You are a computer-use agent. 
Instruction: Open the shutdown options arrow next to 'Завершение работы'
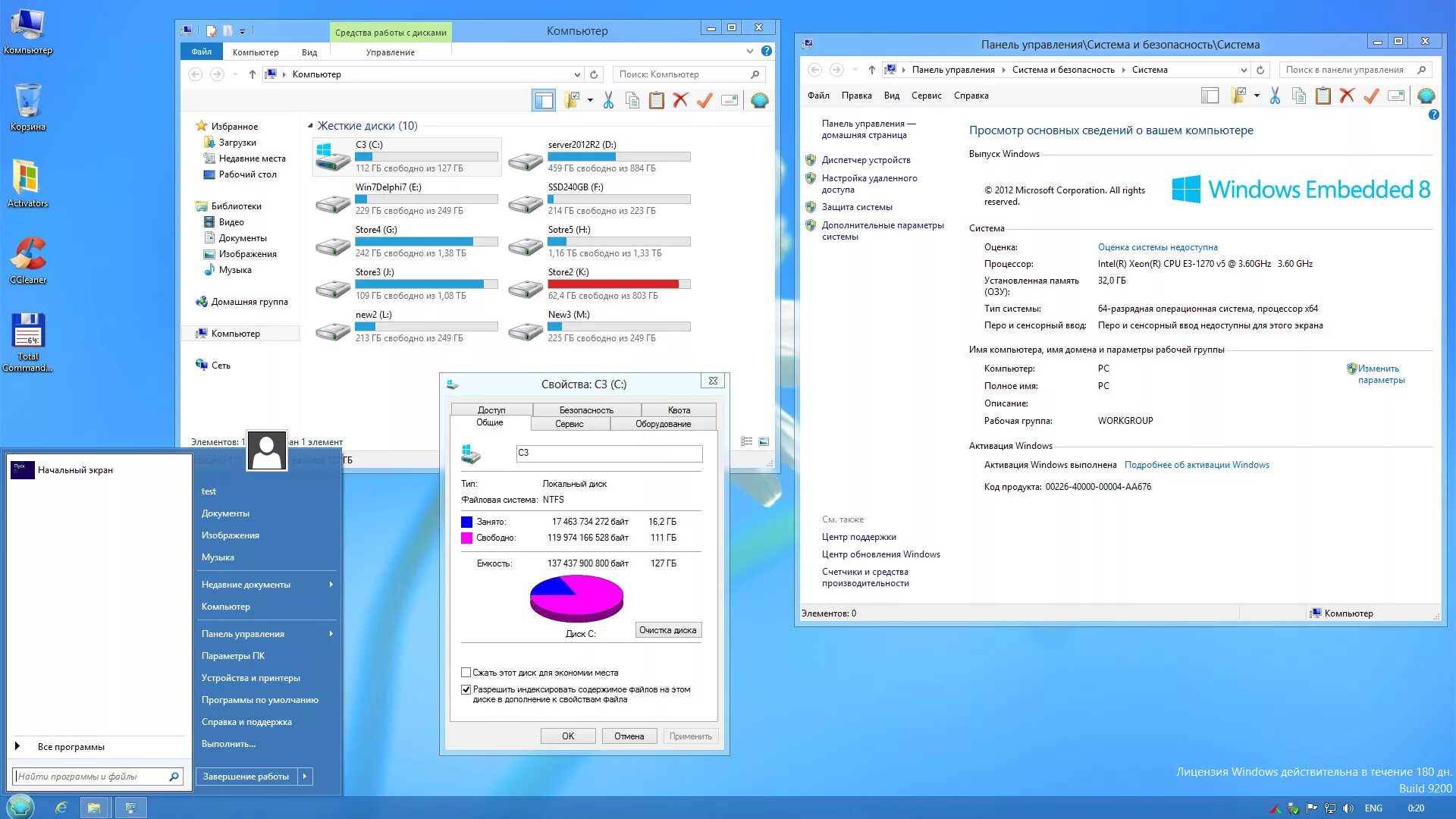click(305, 777)
